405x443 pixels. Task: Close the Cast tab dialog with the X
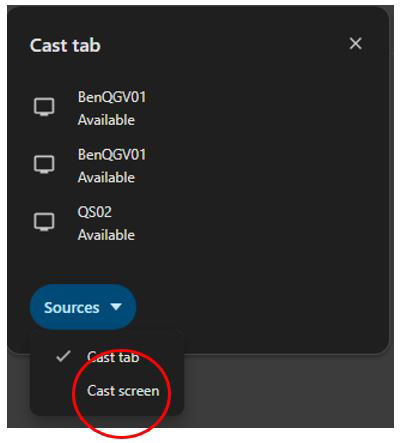(355, 44)
